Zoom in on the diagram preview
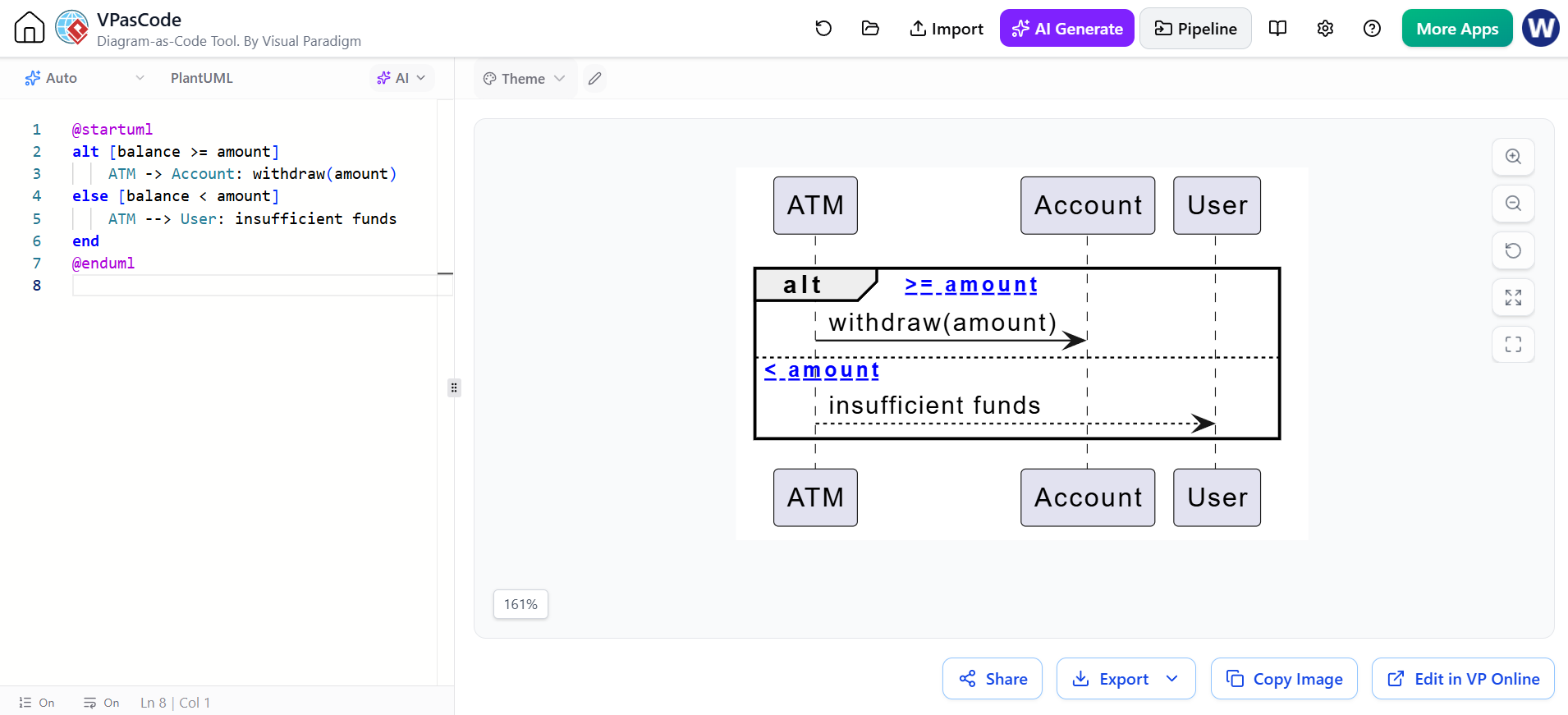 [x=1513, y=157]
